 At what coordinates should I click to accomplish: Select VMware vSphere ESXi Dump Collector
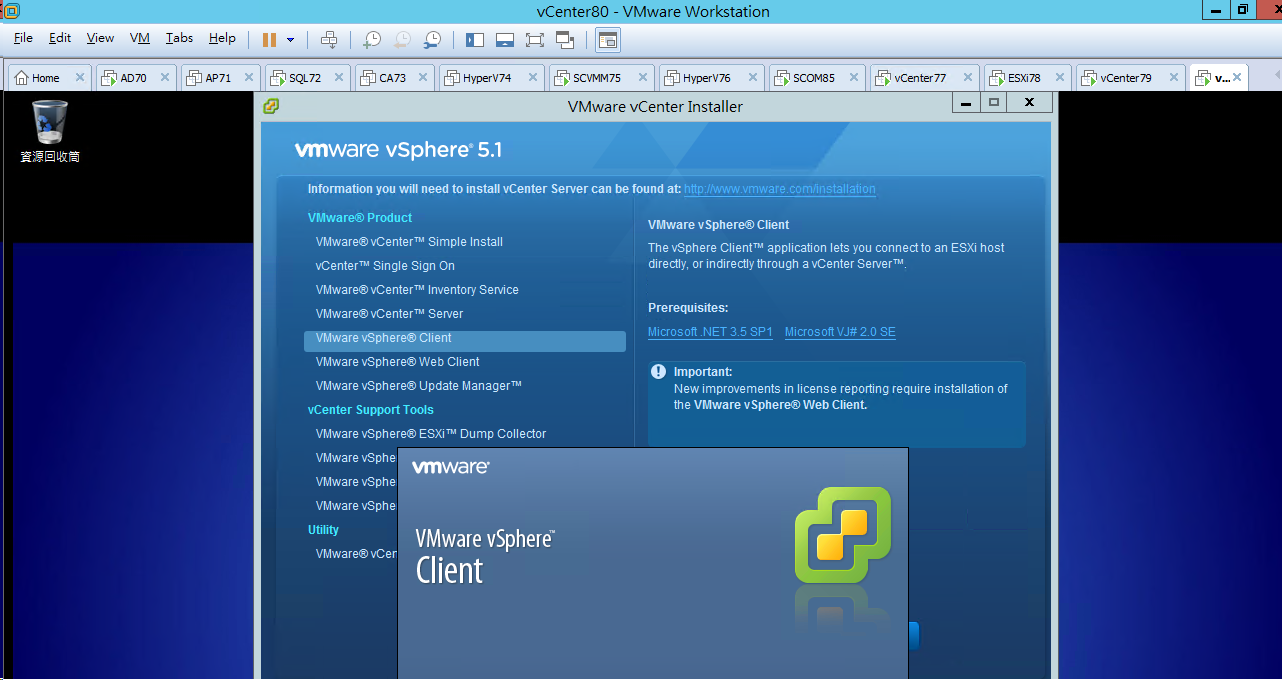click(x=431, y=434)
